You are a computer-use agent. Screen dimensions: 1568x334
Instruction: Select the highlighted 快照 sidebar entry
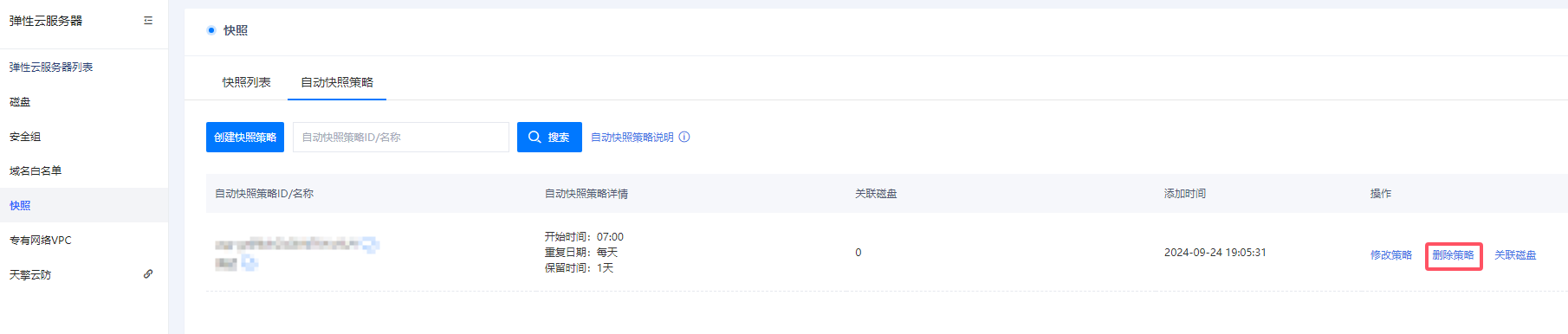[84, 205]
